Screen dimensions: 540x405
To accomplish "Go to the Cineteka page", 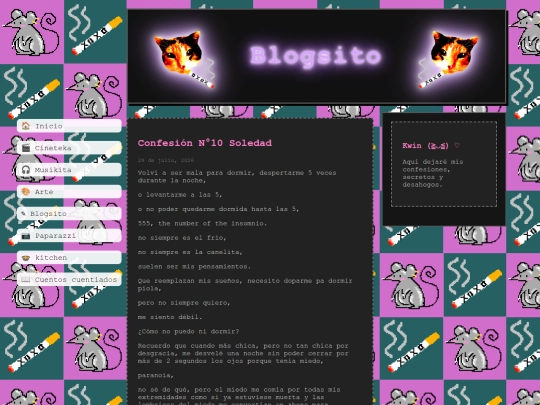I will click(x=69, y=148).
